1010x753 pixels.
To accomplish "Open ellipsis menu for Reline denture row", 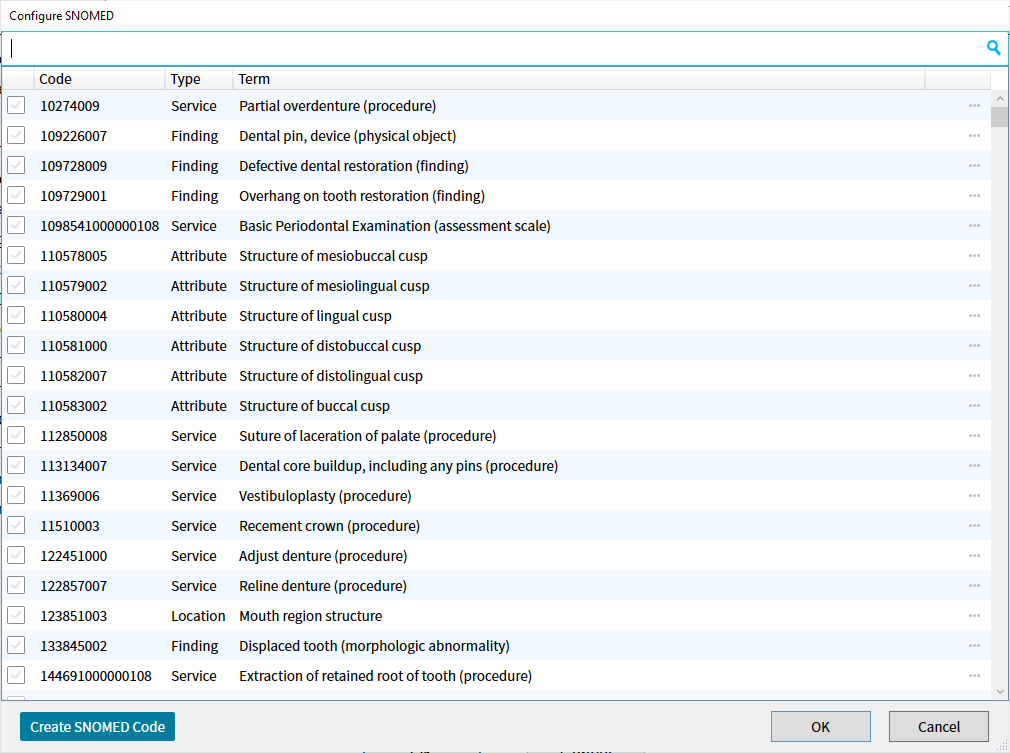I will 974,586.
